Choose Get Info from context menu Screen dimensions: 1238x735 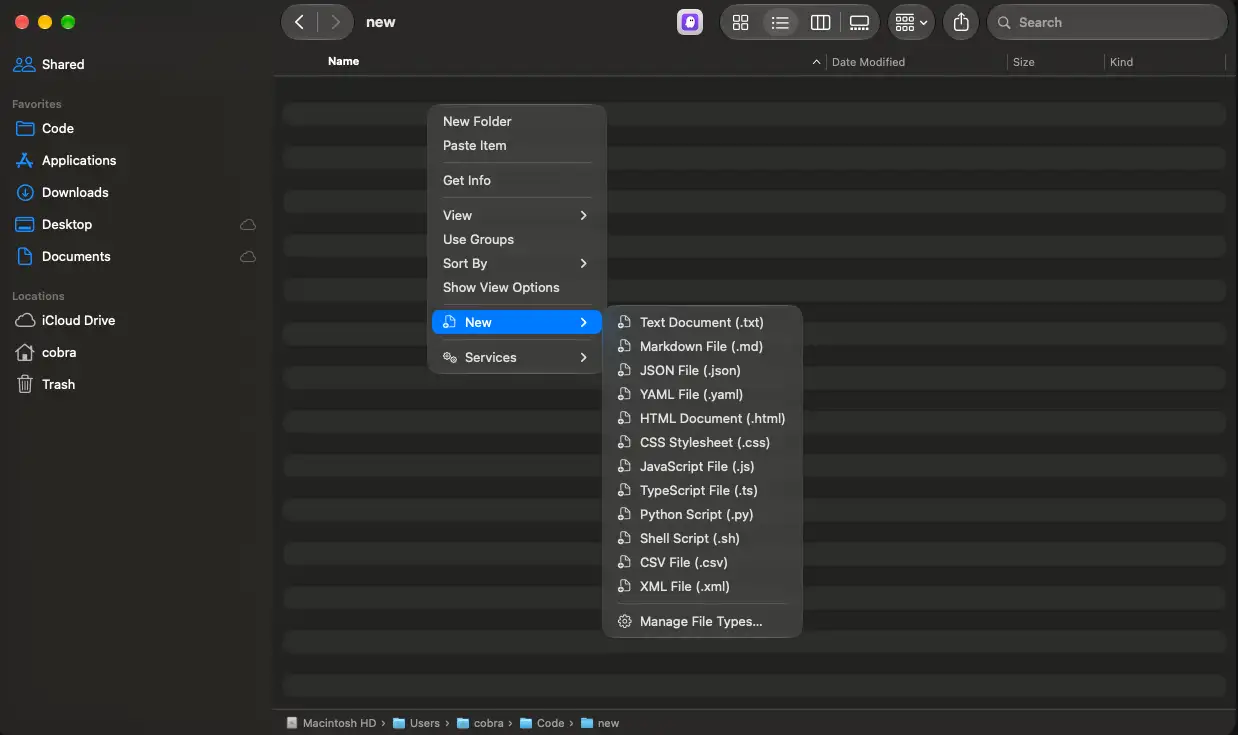(517, 180)
